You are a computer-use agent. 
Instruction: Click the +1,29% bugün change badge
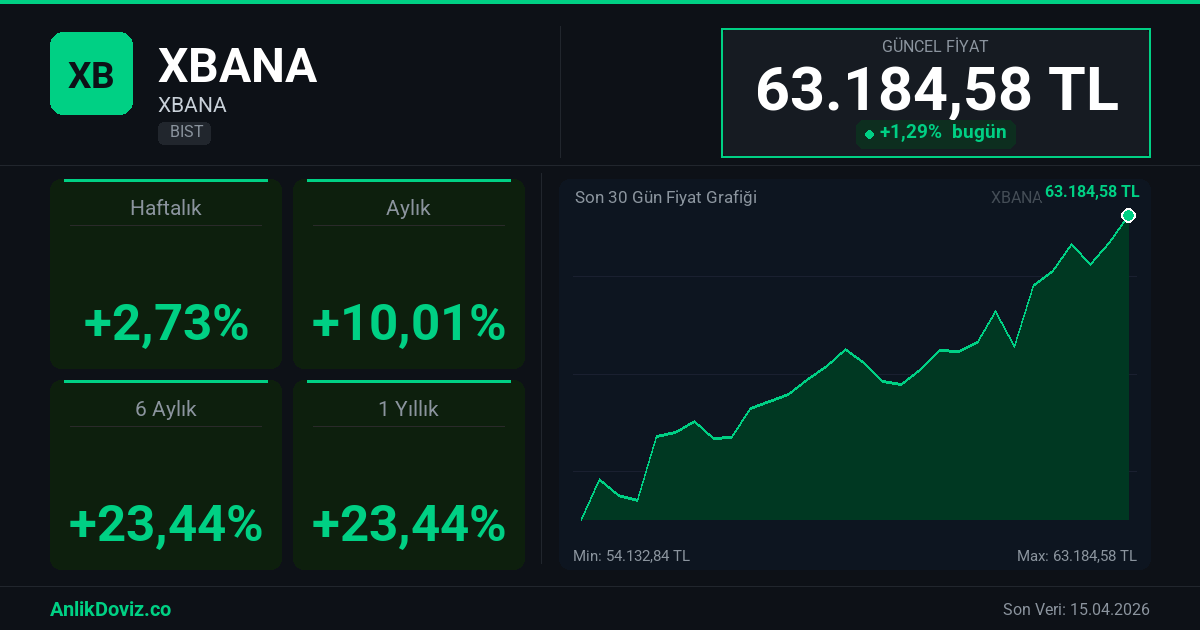click(x=935, y=133)
